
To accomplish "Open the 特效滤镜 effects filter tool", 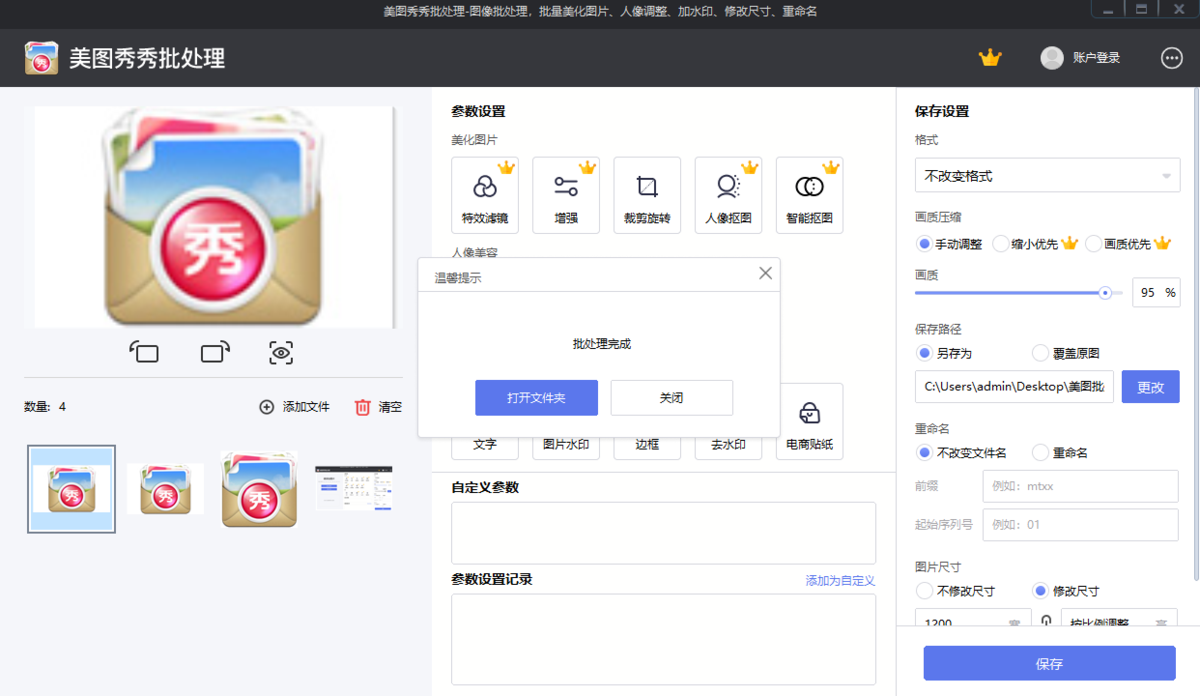I will point(485,195).
